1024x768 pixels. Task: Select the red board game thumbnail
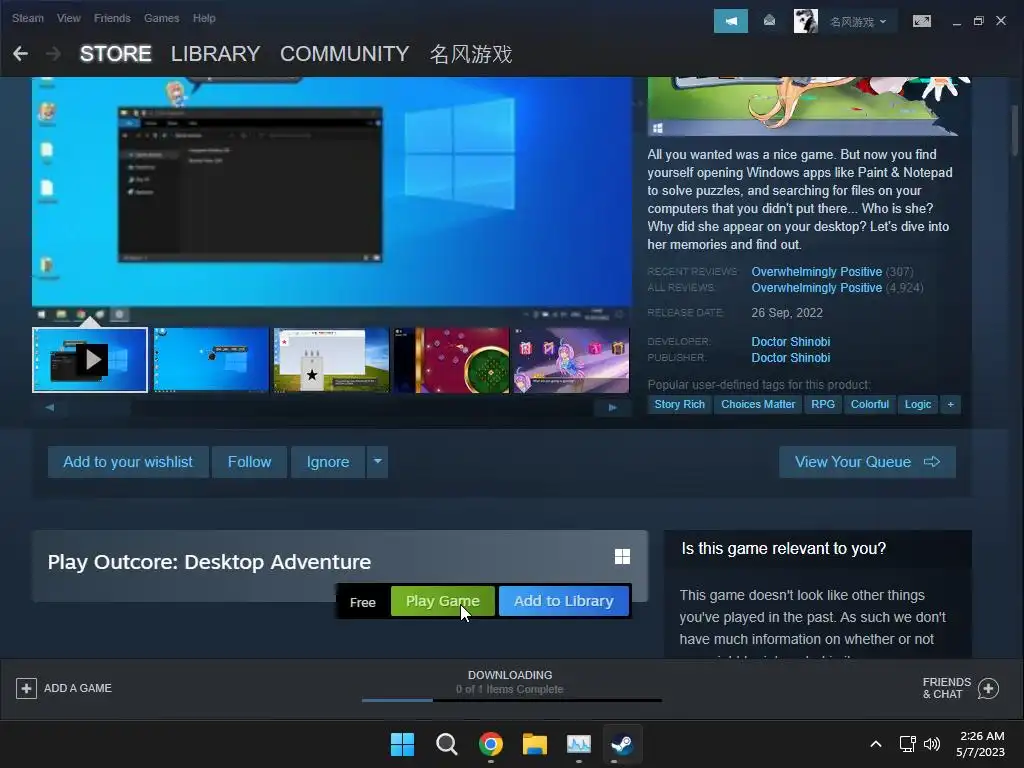coord(451,360)
